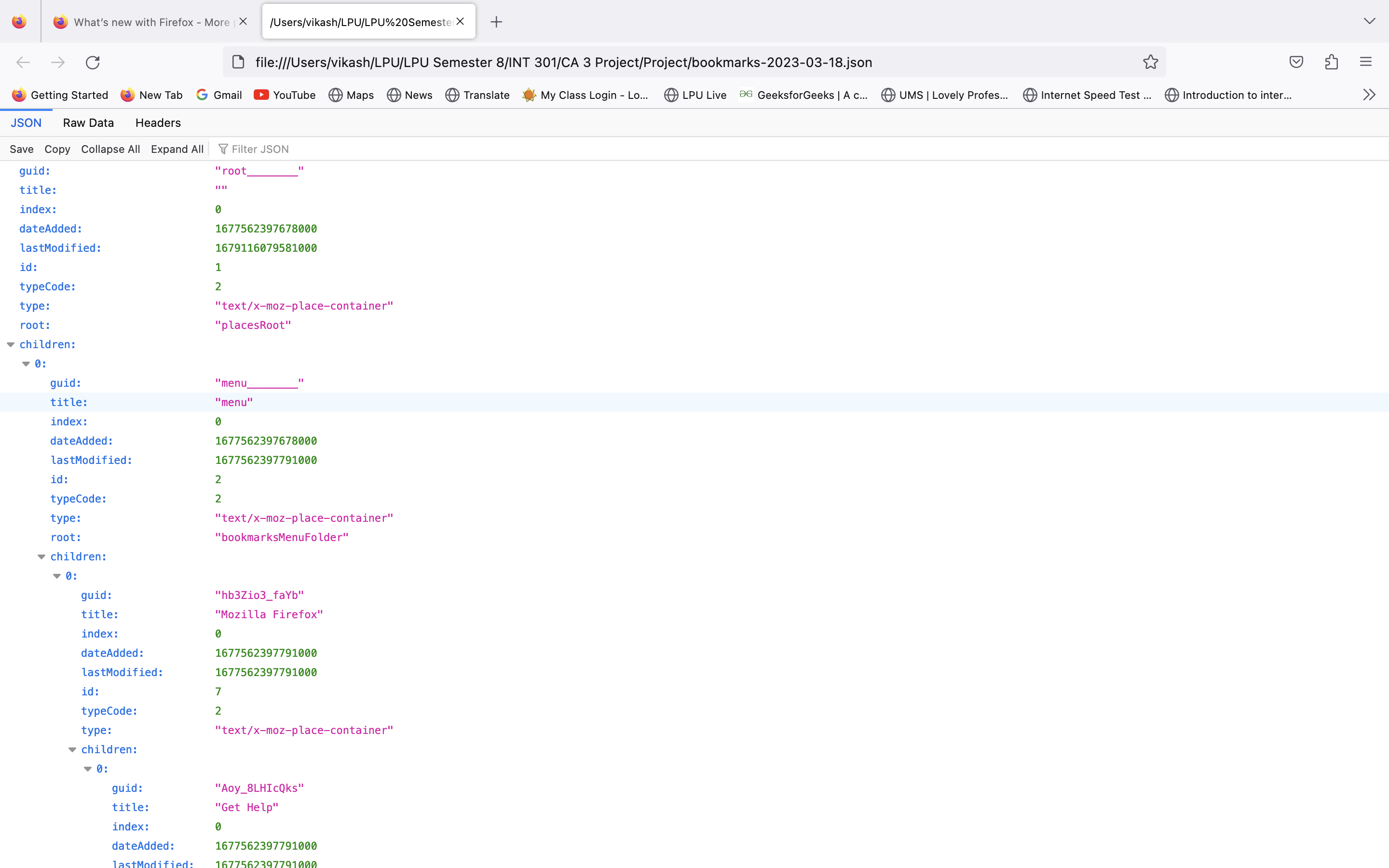Open the Maps bookmark
The height and width of the screenshot is (868, 1389).
point(360,95)
